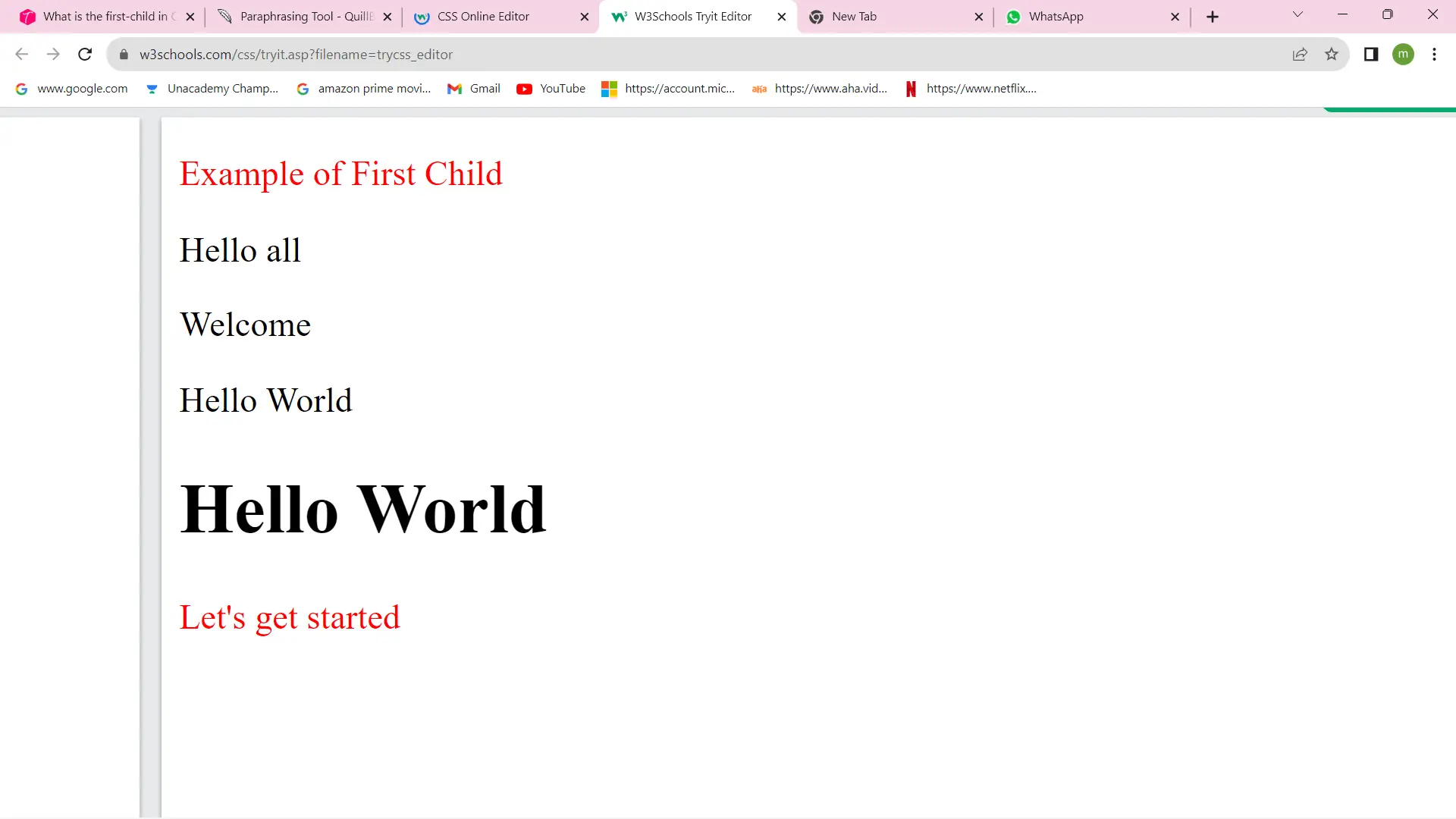Image resolution: width=1456 pixels, height=819 pixels.
Task: Click the lock/security icon in address bar
Action: [123, 54]
